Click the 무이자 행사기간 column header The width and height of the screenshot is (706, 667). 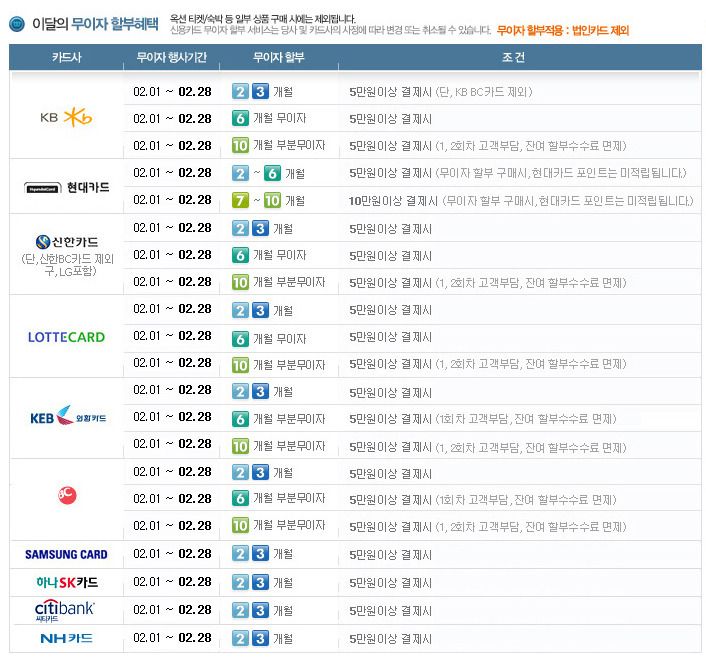coord(172,57)
